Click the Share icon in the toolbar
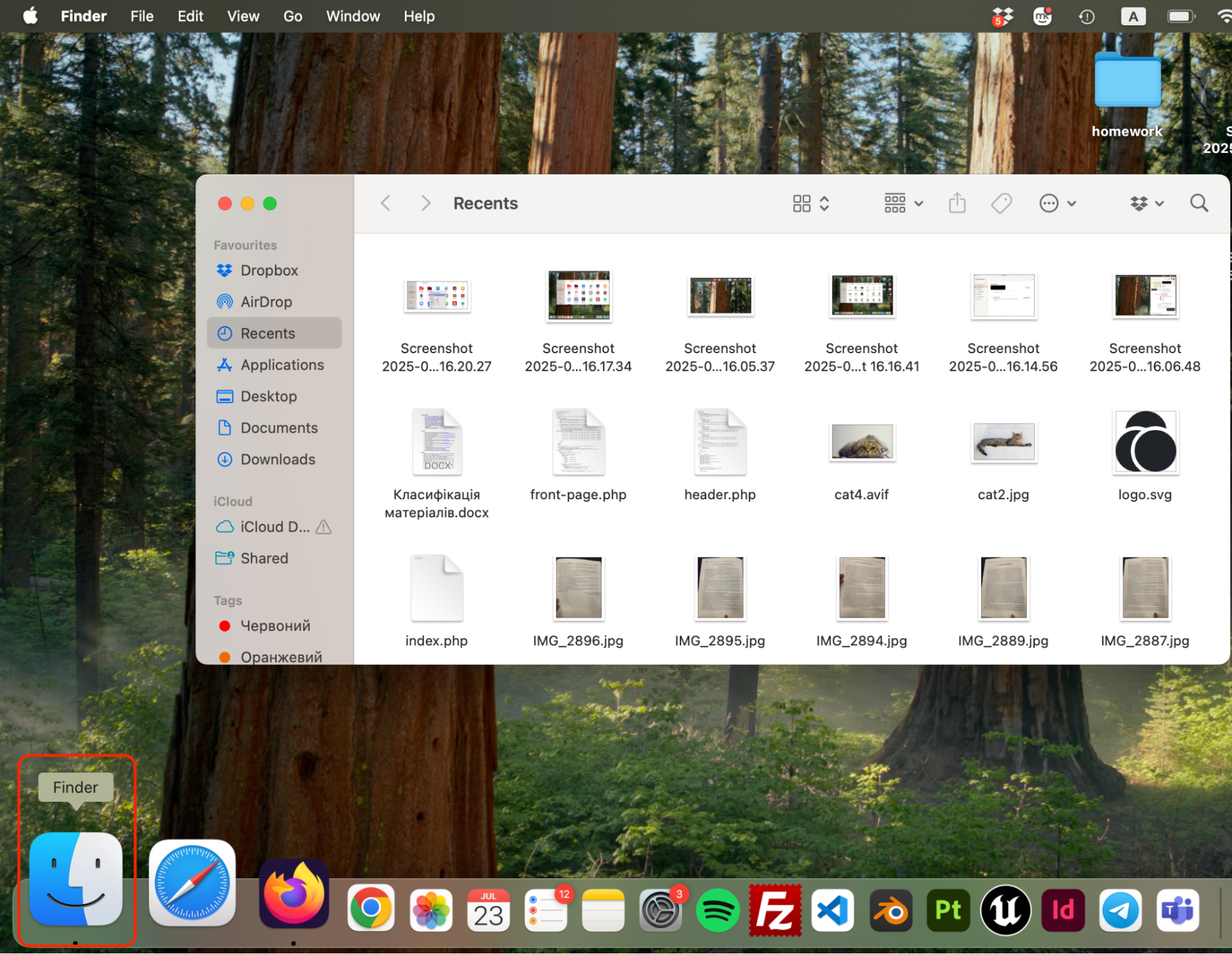Image resolution: width=1232 pixels, height=954 pixels. pos(957,203)
